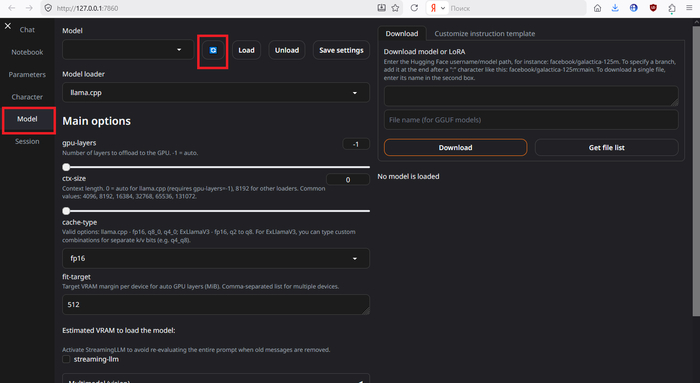Open the browser downloads icon

pos(615,8)
